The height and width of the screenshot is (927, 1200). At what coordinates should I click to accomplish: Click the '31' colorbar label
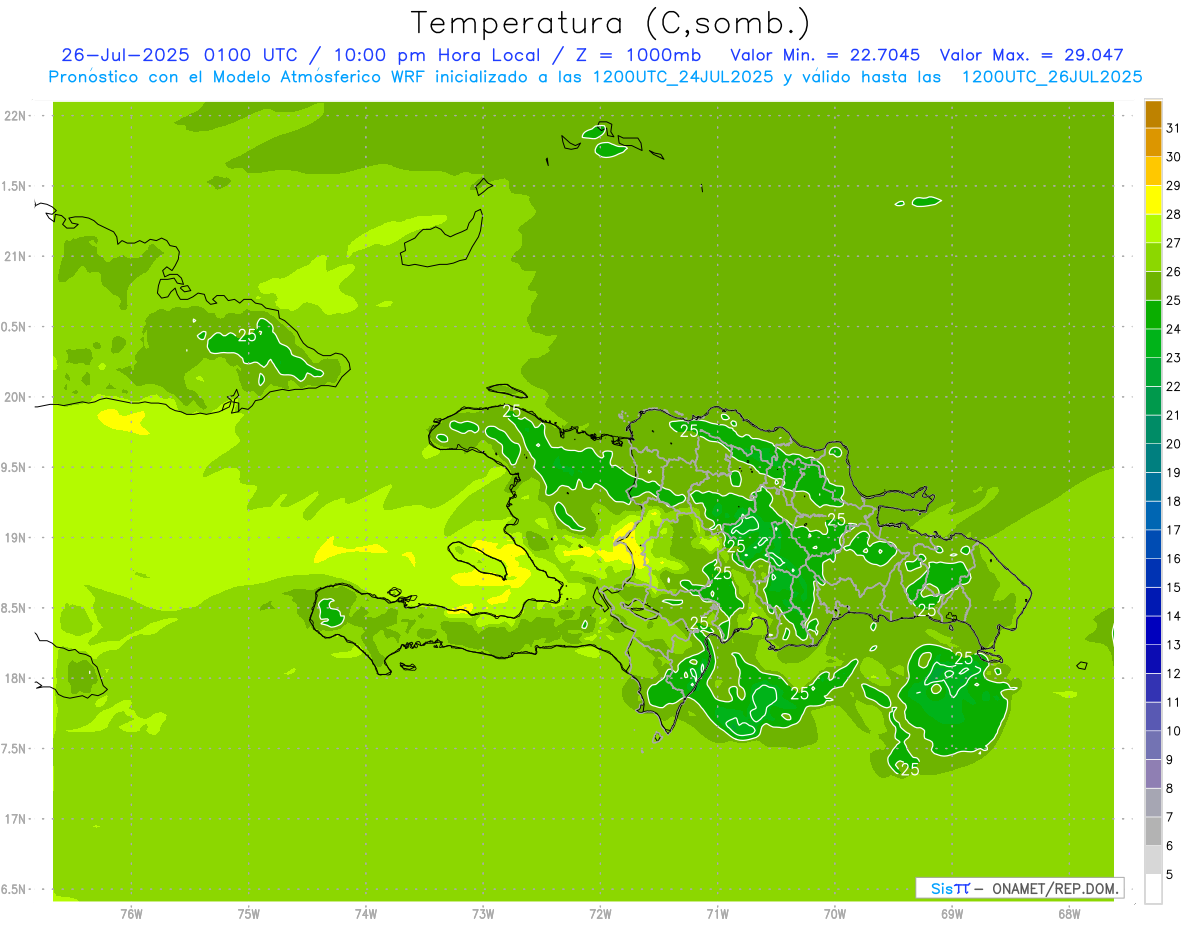pyautogui.click(x=1174, y=128)
